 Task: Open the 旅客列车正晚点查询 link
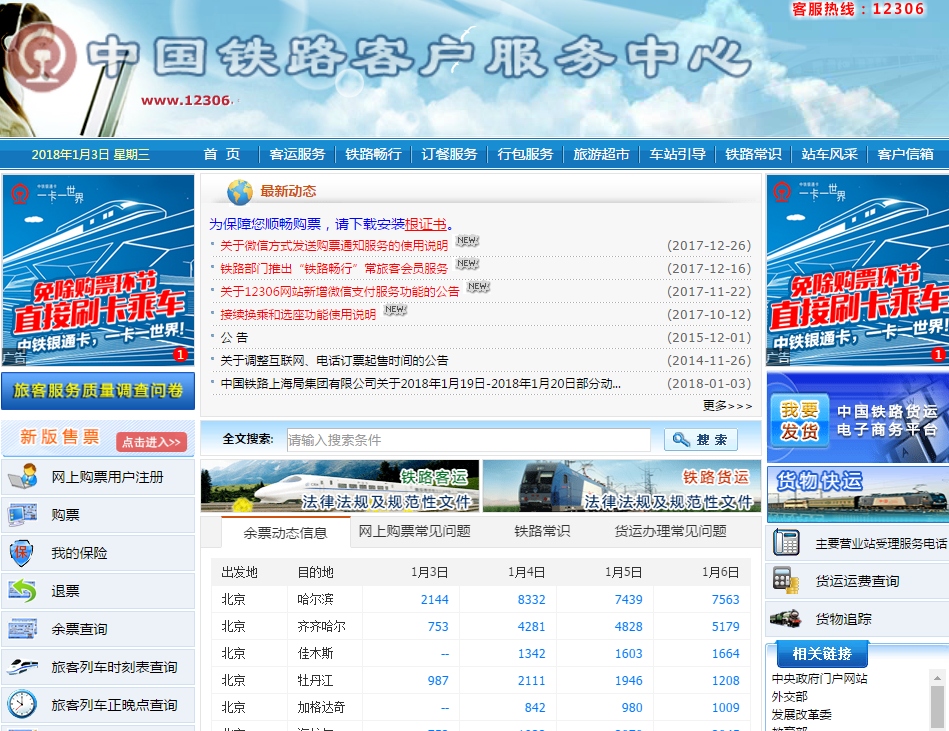point(114,705)
